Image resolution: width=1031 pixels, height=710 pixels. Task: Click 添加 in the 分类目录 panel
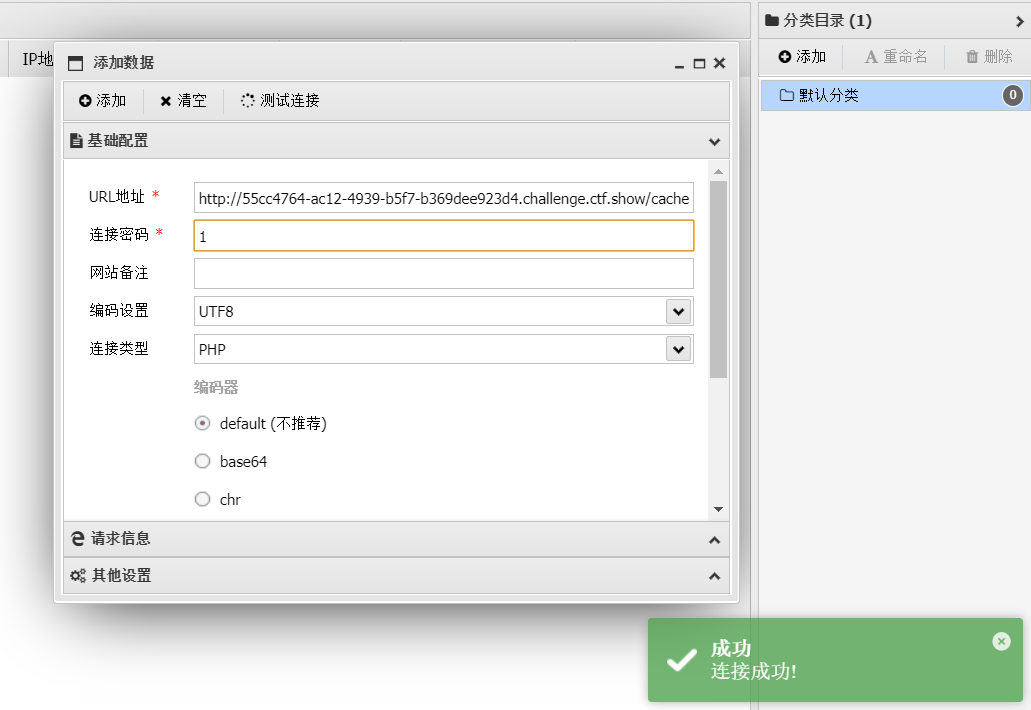click(x=802, y=57)
